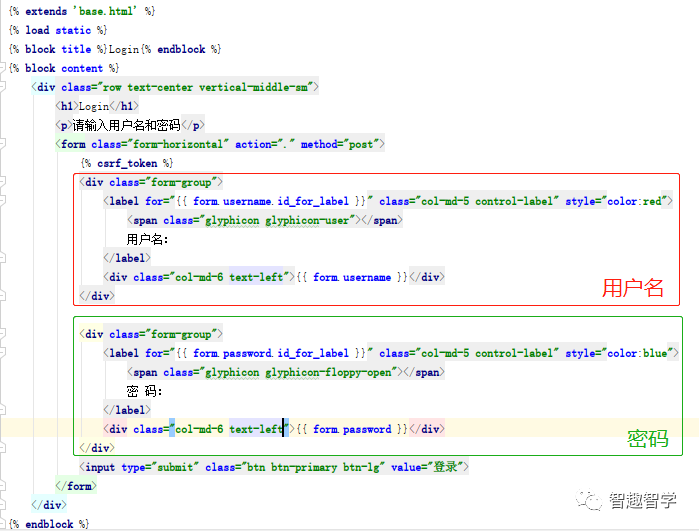The width and height of the screenshot is (699, 531).
Task: Click the glyphicon-floppy-open span line
Action: coord(286,372)
